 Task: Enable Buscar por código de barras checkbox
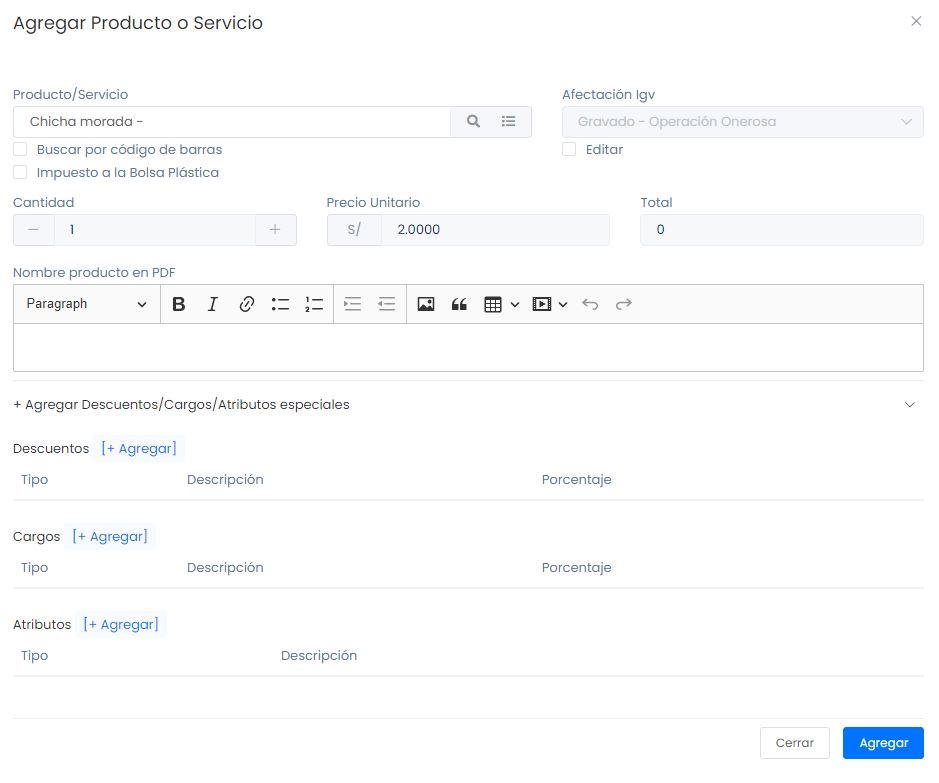(20, 150)
